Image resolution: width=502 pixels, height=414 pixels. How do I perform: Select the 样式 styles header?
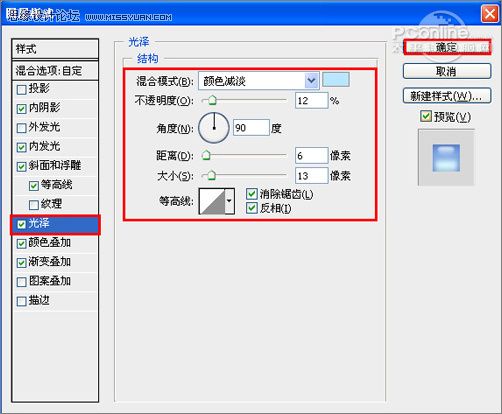[x=55, y=49]
